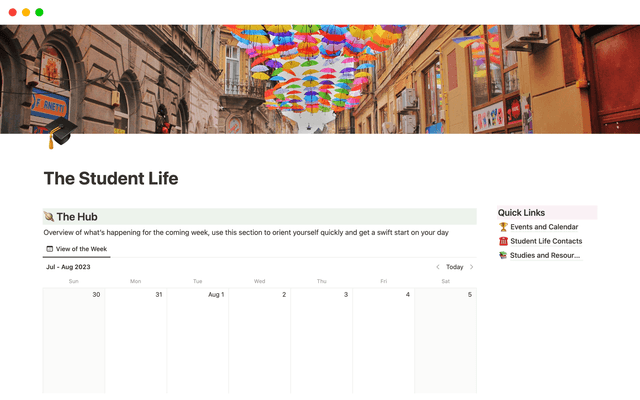Go to previous week with left chevron

(437, 267)
